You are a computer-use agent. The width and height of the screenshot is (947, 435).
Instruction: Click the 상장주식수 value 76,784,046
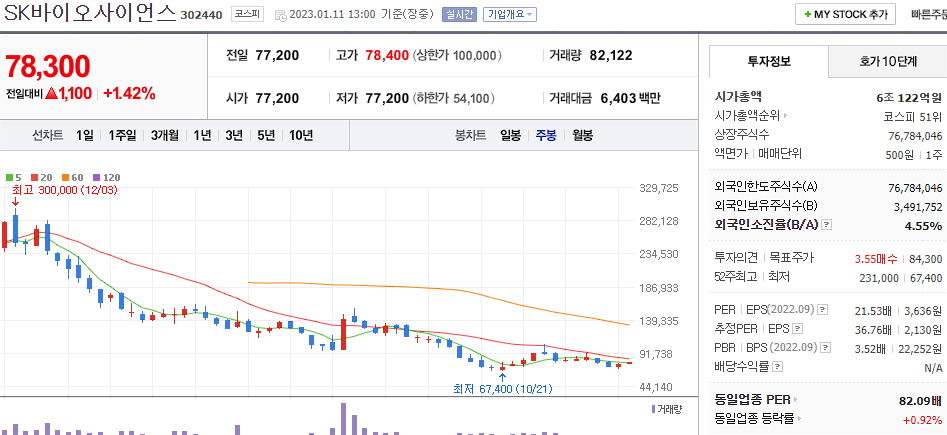(915, 135)
